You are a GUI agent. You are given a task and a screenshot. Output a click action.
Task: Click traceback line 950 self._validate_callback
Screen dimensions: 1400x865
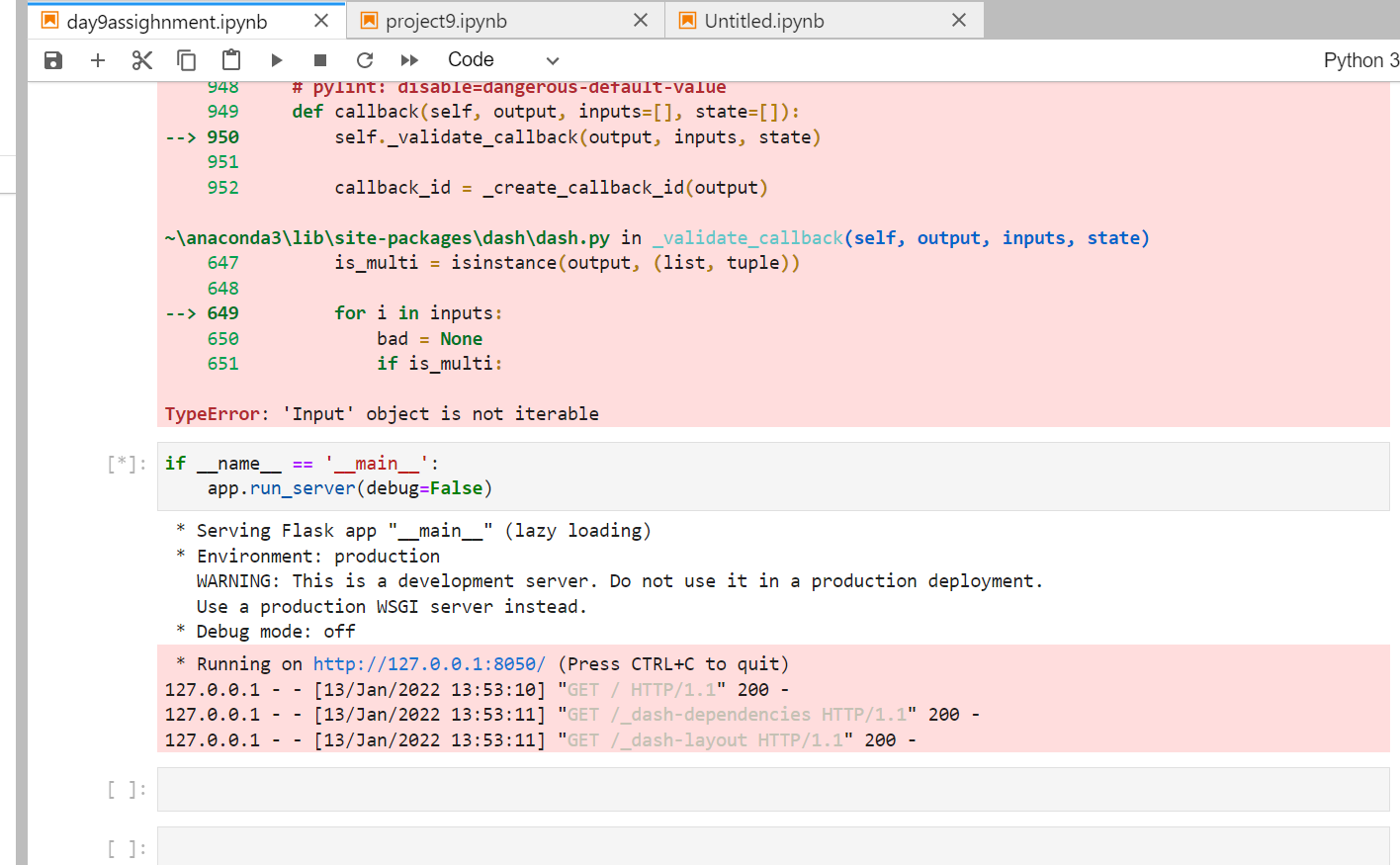click(492, 137)
